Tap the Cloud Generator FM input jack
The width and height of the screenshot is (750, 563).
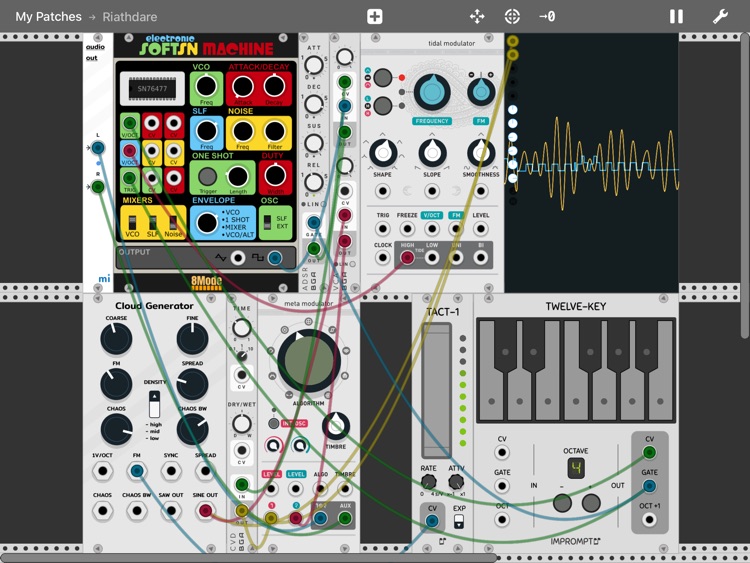tap(136, 471)
